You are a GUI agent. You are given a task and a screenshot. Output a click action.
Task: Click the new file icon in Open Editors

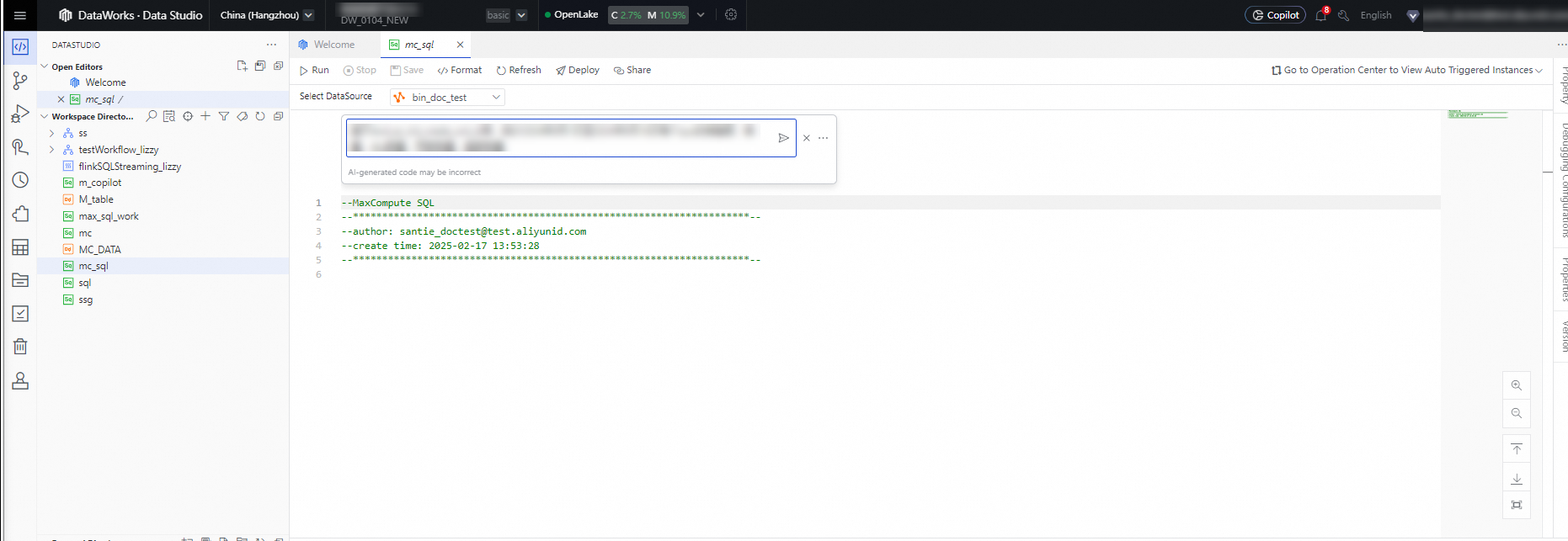(243, 66)
